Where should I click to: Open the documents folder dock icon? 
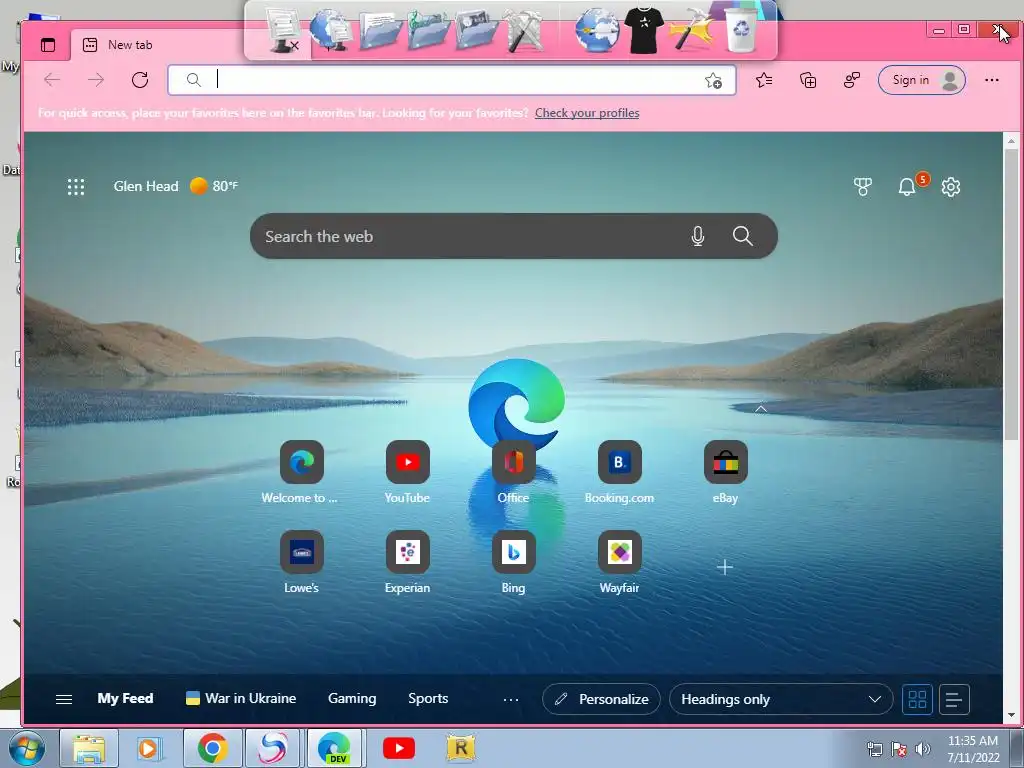click(x=379, y=31)
